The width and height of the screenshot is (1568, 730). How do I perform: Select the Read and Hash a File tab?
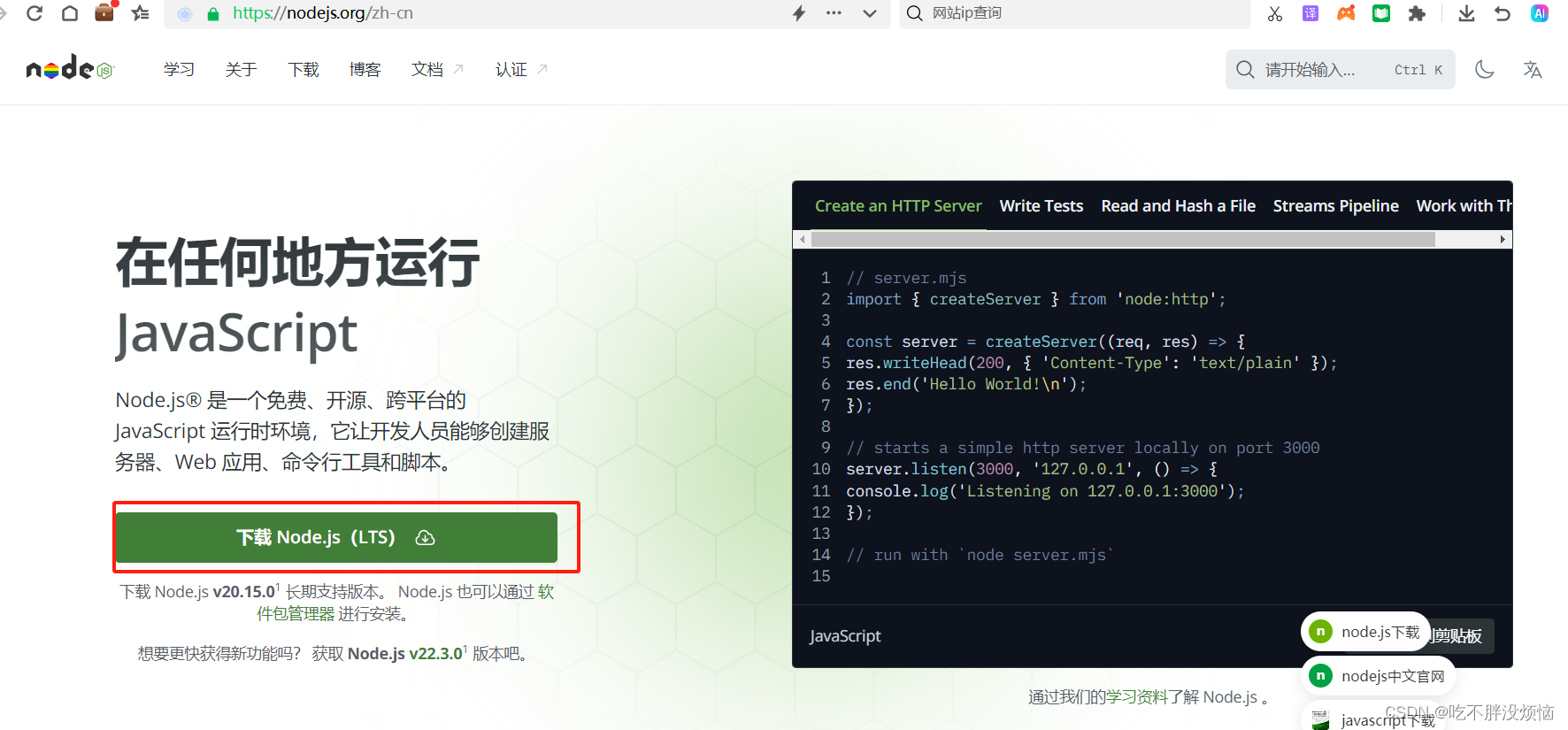coord(1179,206)
